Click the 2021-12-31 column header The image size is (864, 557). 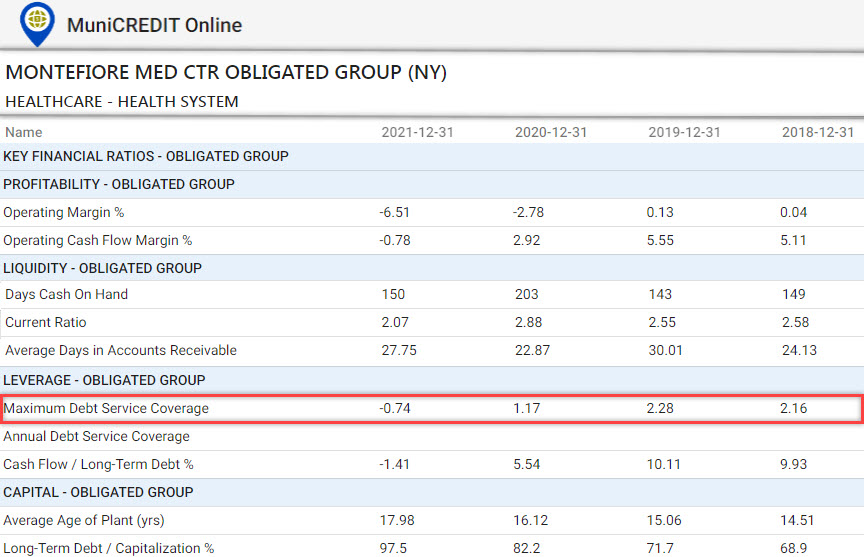pyautogui.click(x=418, y=132)
